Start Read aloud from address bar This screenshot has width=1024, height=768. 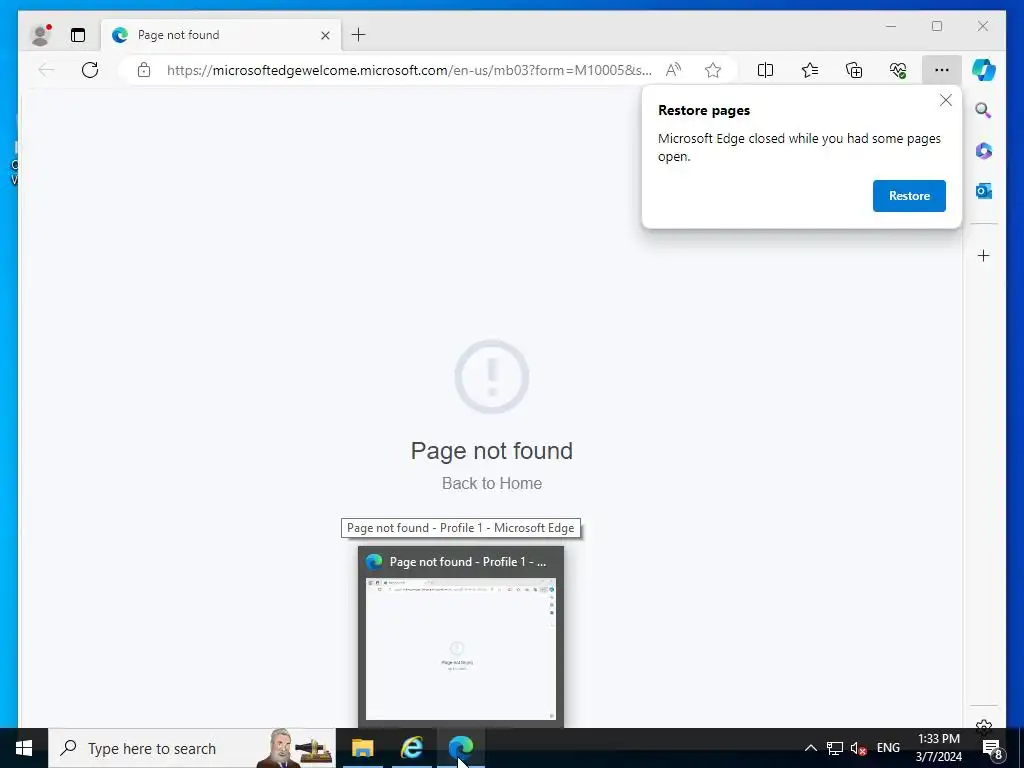point(673,70)
